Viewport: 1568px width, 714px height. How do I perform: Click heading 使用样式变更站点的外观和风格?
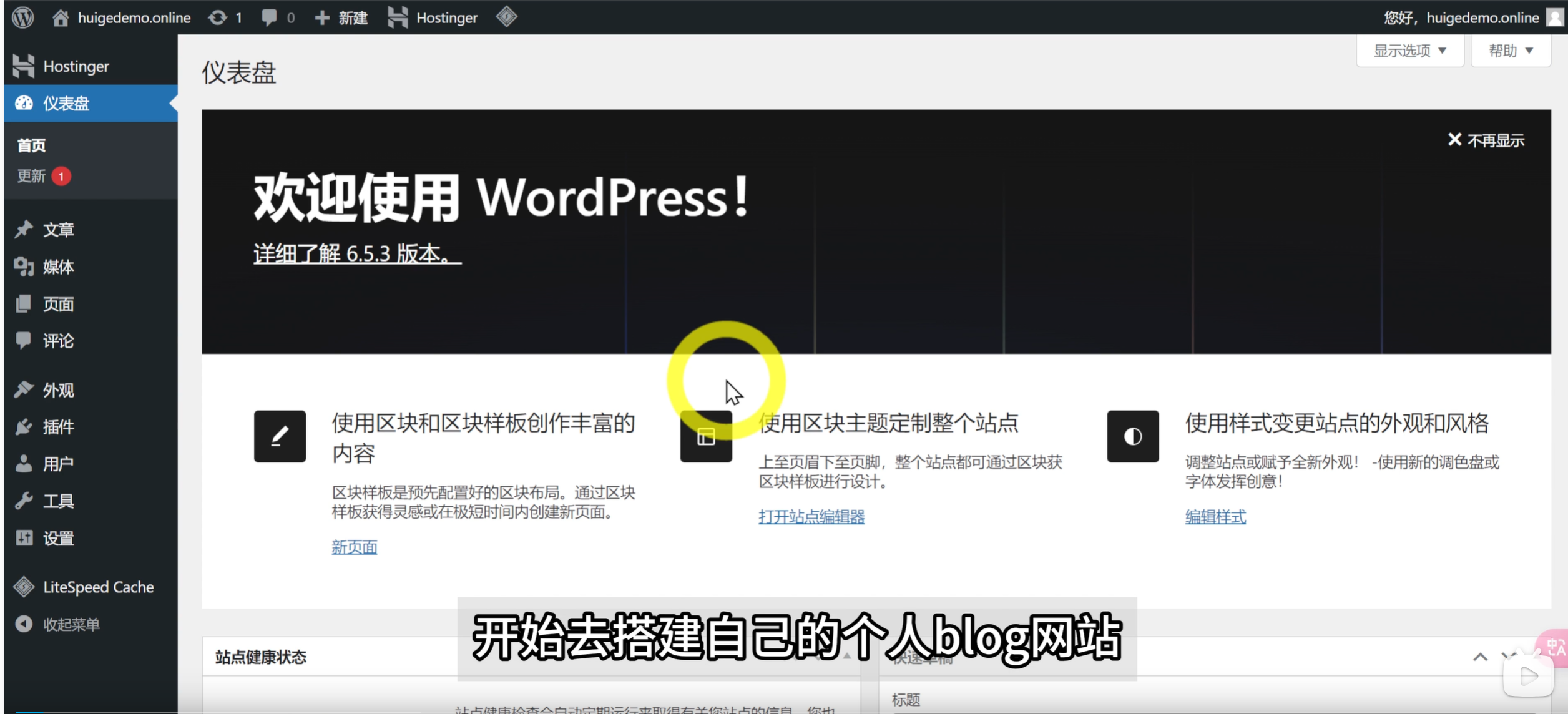pyautogui.click(x=1337, y=423)
